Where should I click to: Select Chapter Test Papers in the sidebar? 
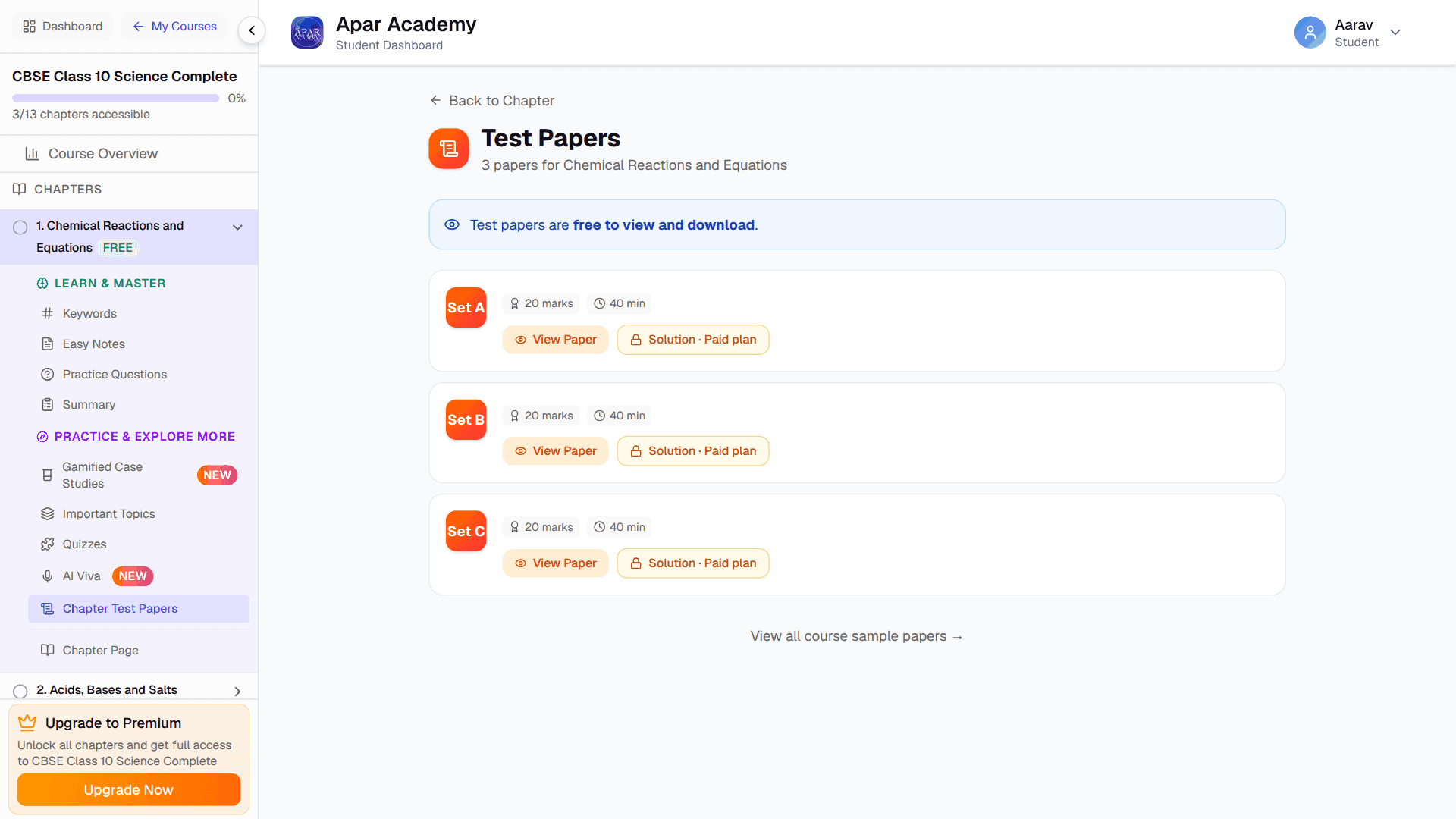click(139, 608)
